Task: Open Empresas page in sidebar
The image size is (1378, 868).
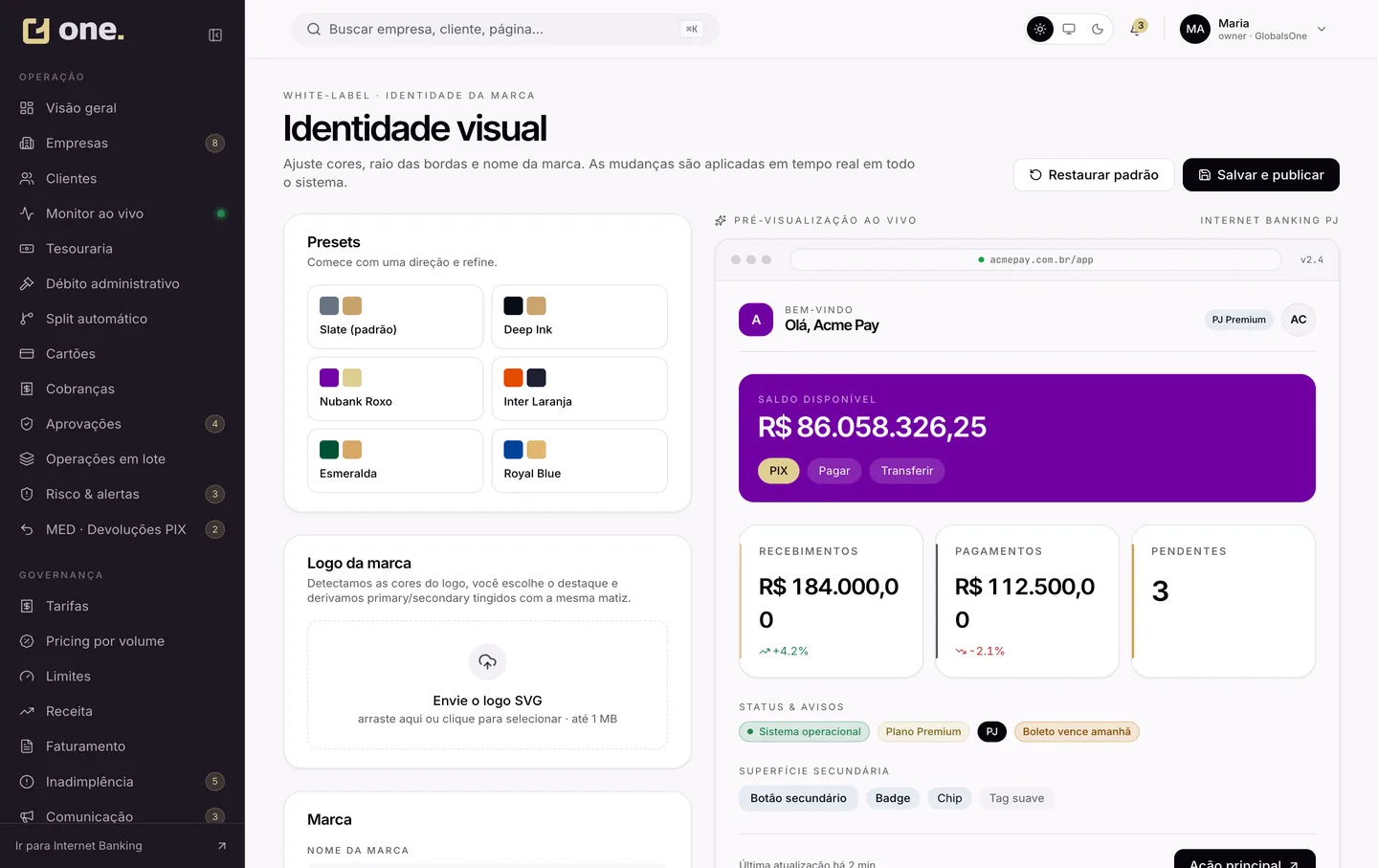Action: pyautogui.click(x=122, y=144)
